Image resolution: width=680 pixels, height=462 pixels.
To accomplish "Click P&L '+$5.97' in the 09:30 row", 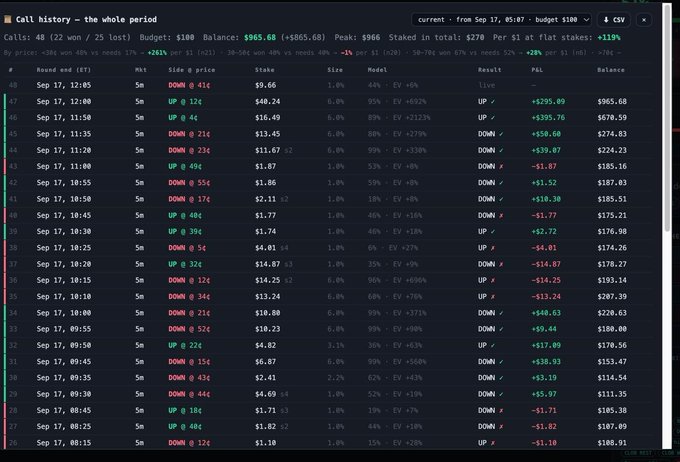I will coord(544,394).
